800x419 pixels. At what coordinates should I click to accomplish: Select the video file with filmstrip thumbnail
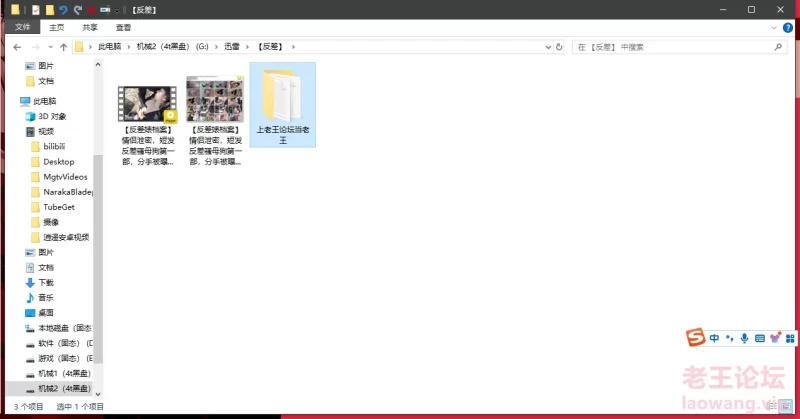147,125
